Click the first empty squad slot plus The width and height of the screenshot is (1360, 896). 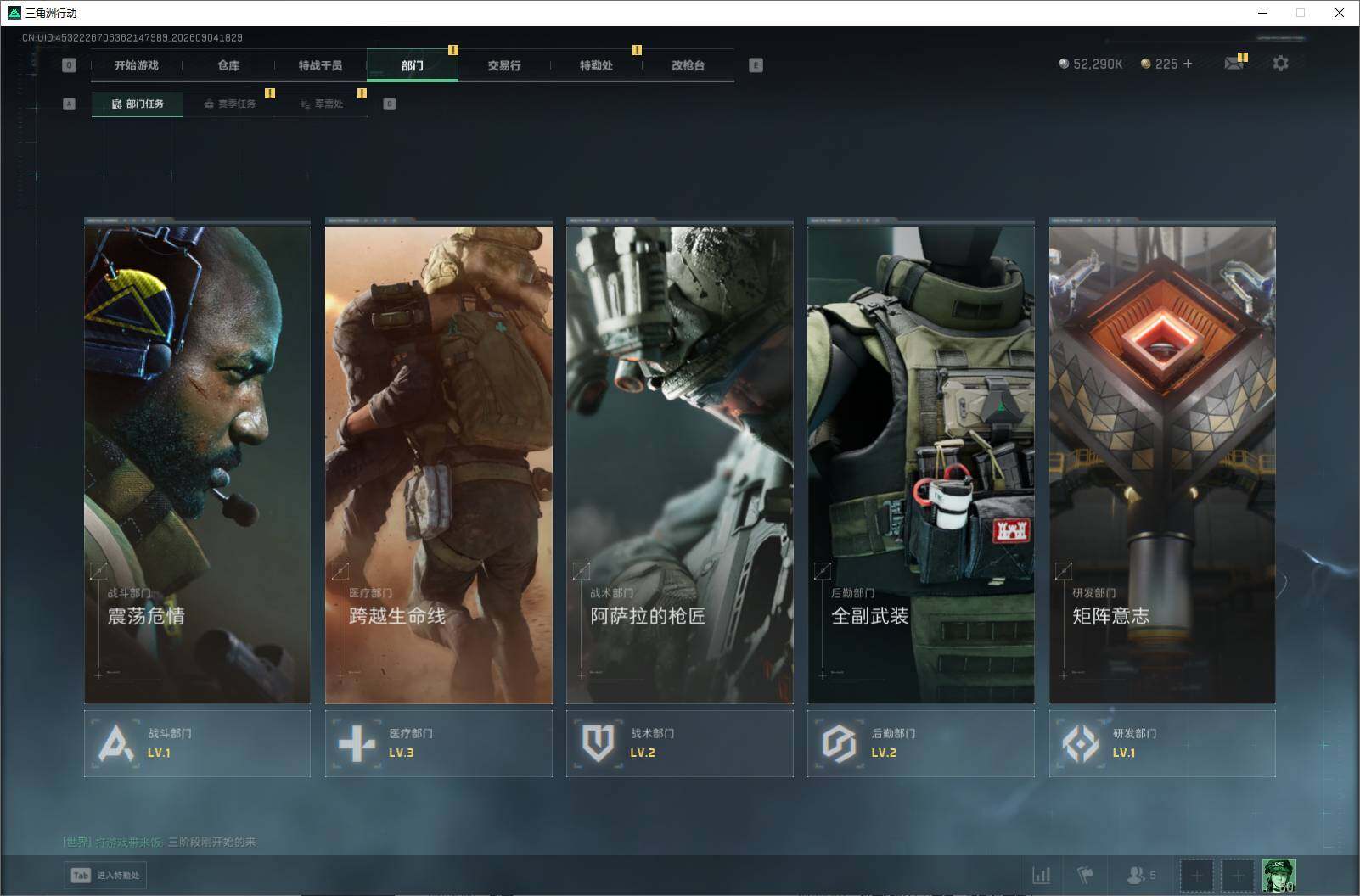1196,875
